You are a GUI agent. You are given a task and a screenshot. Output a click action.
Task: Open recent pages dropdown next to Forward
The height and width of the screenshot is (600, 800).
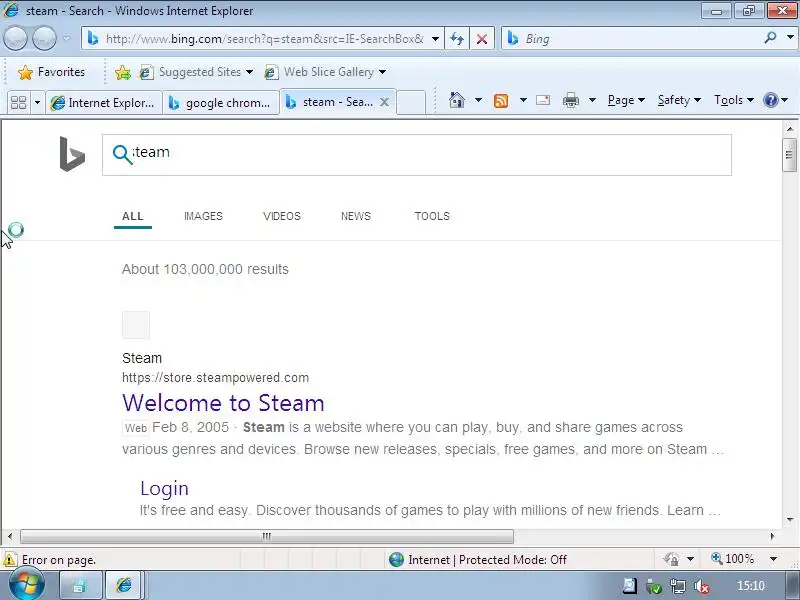click(x=67, y=38)
